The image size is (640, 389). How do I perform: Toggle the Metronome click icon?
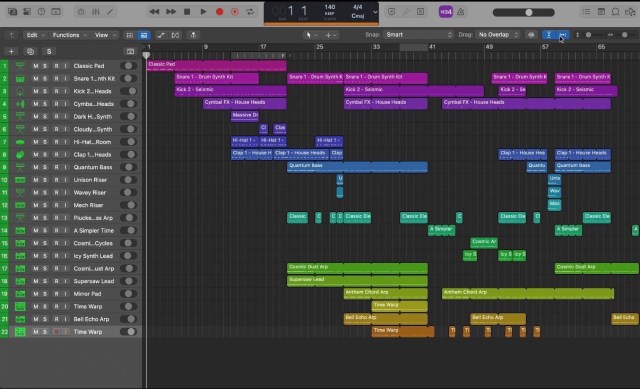pyautogui.click(x=461, y=12)
